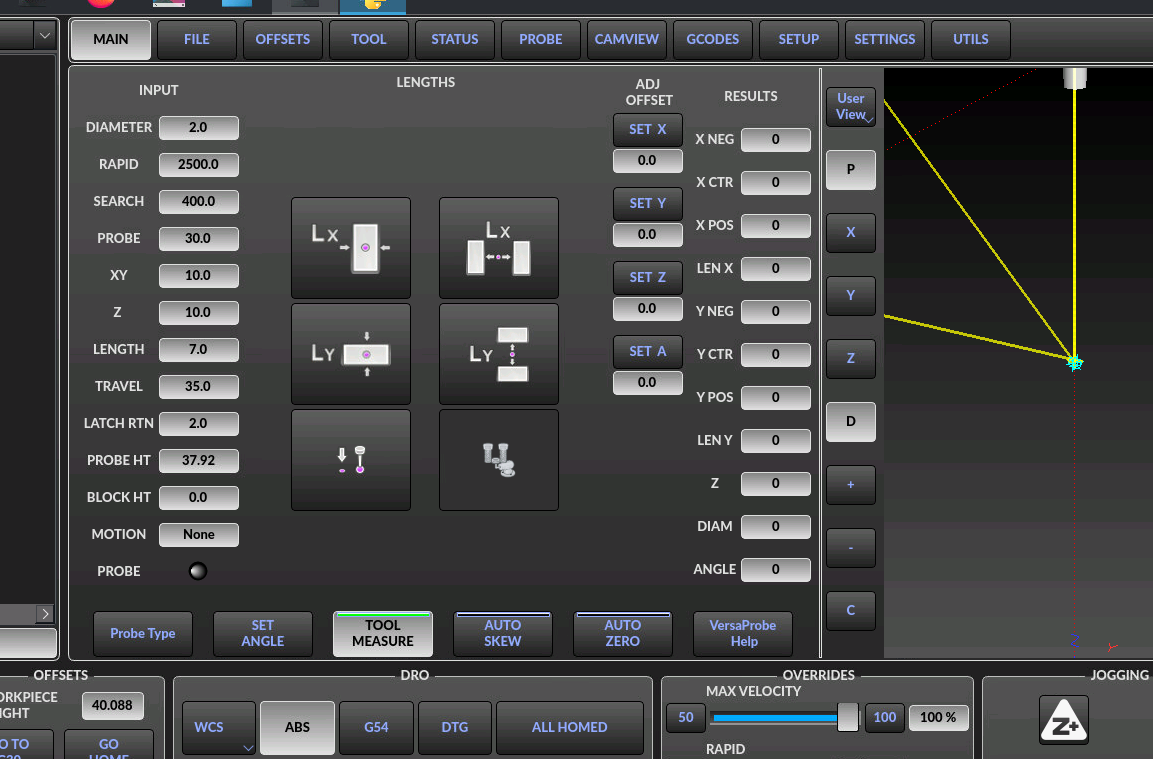
Task: Click the Z+ jogging icon button
Action: point(1063,720)
